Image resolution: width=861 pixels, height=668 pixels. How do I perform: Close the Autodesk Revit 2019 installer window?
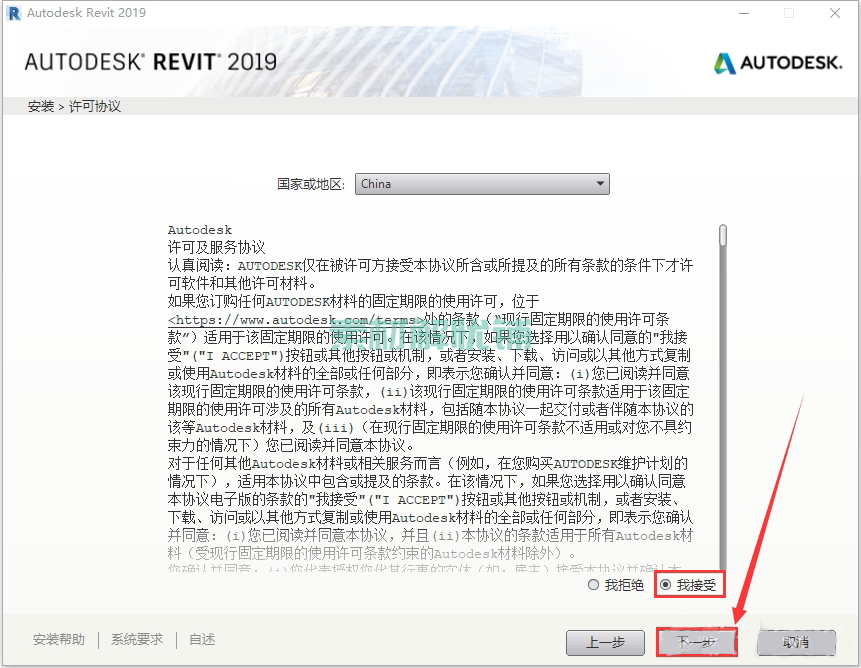[835, 13]
